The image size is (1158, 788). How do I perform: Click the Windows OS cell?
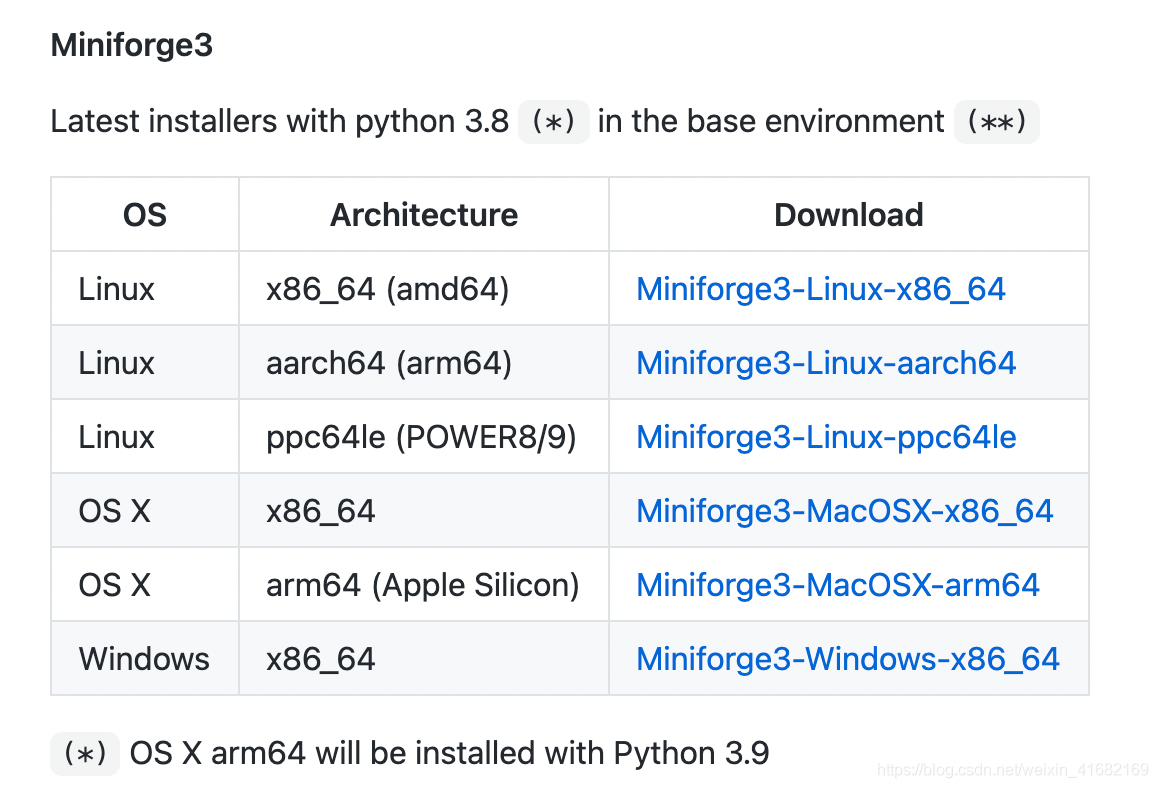click(144, 659)
